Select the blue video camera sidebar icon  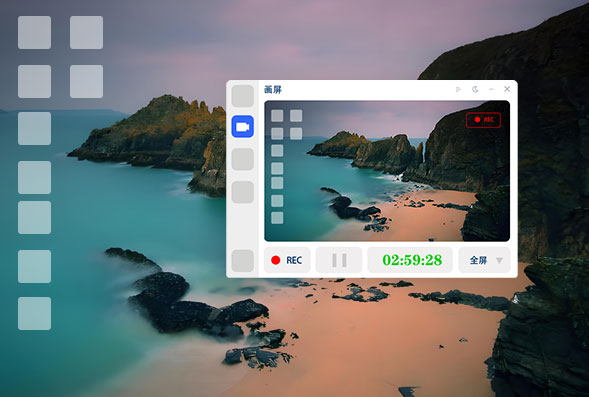(x=242, y=127)
